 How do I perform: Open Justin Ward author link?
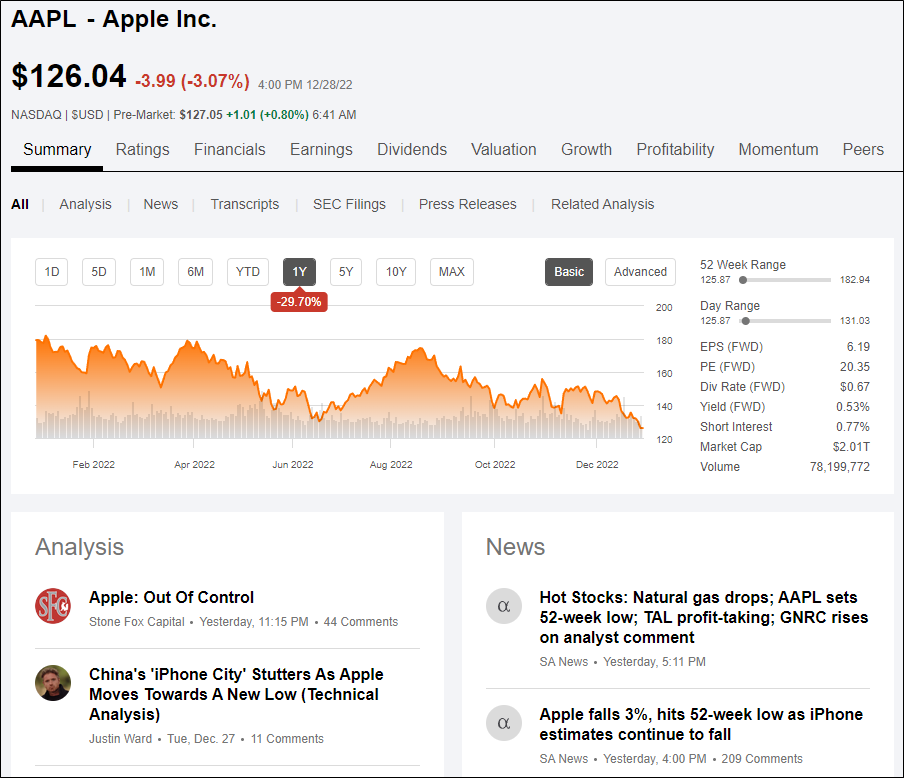pos(120,739)
